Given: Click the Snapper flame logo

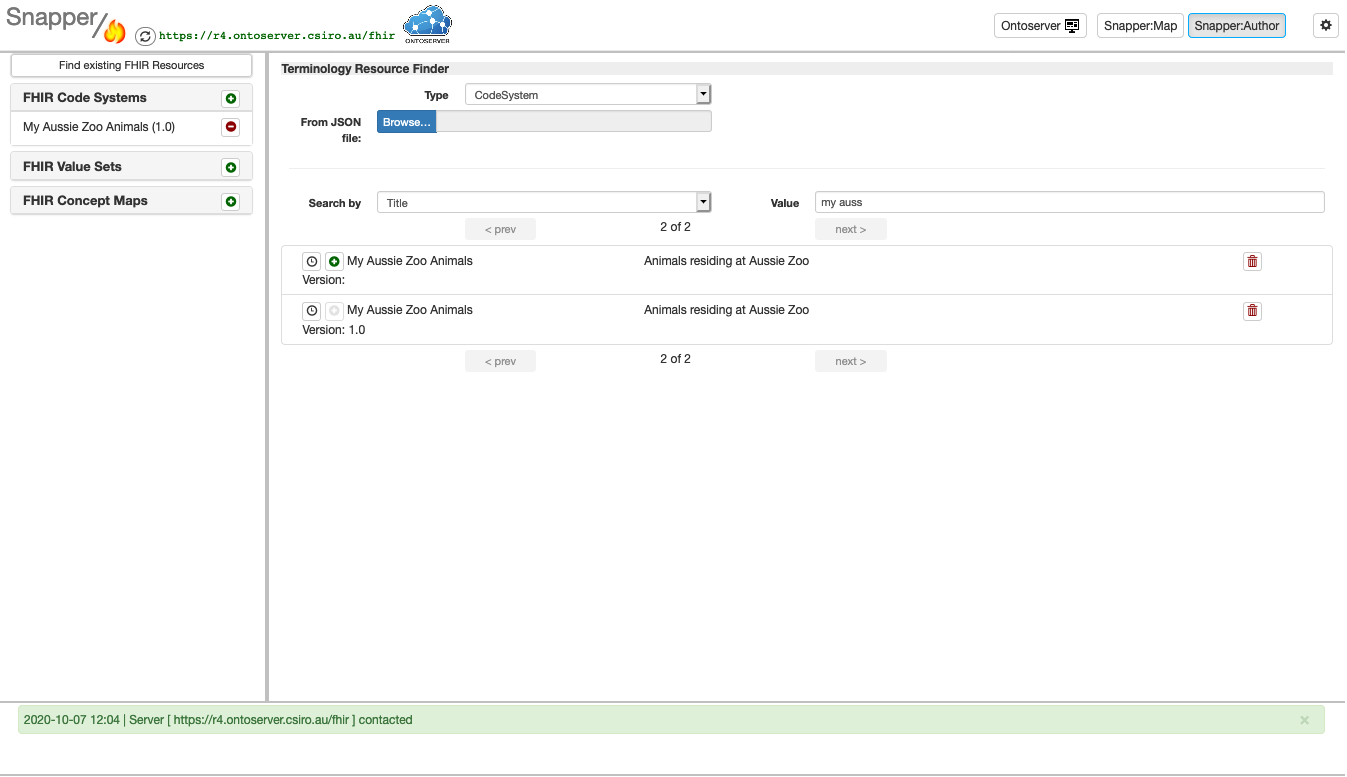Looking at the screenshot, I should 66,24.
